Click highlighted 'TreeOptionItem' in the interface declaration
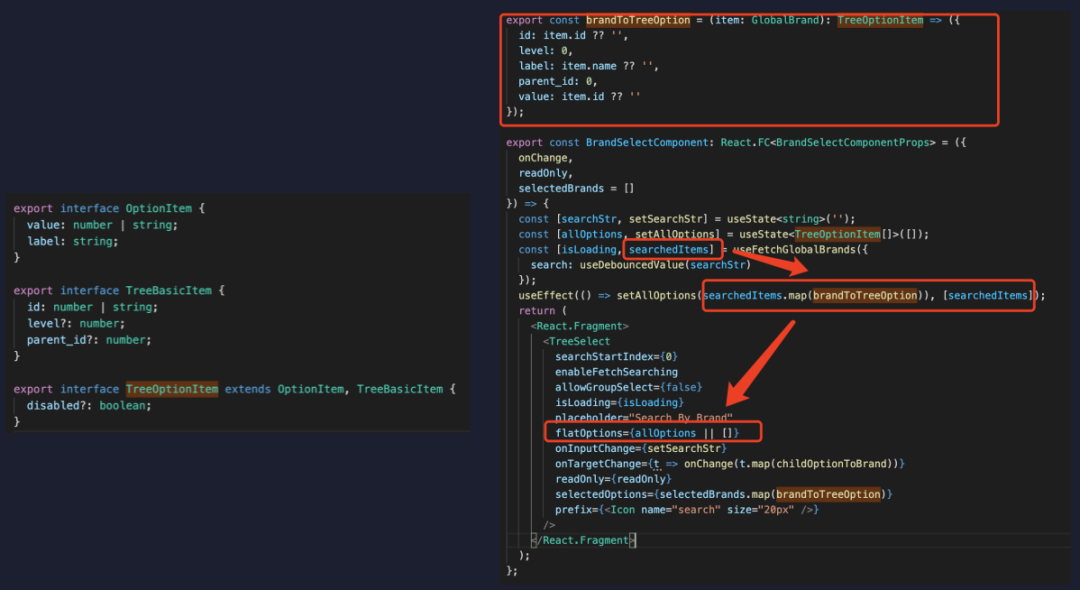Screen dimensions: 1080x590 click(x=172, y=389)
